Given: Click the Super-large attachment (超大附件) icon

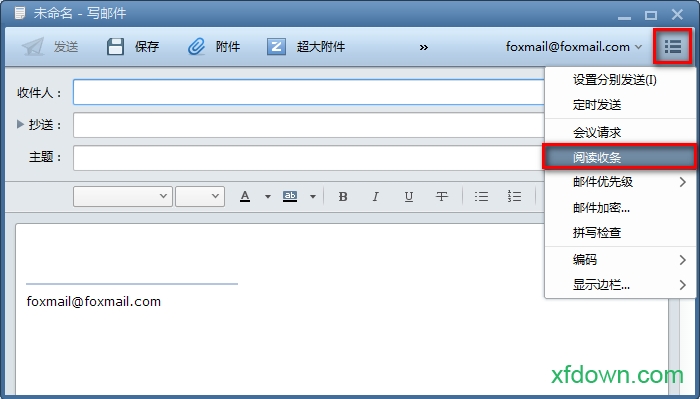Looking at the screenshot, I should tap(276, 46).
